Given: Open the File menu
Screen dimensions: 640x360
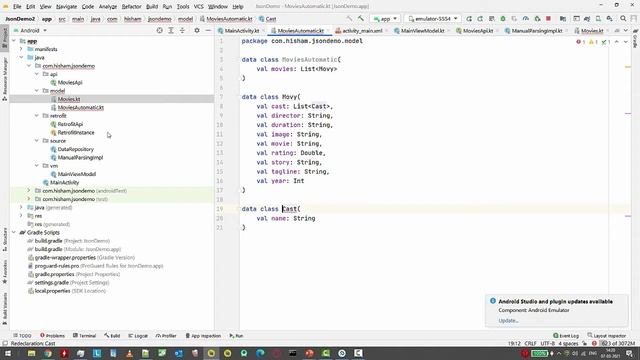Looking at the screenshot, I should pos(17,7).
